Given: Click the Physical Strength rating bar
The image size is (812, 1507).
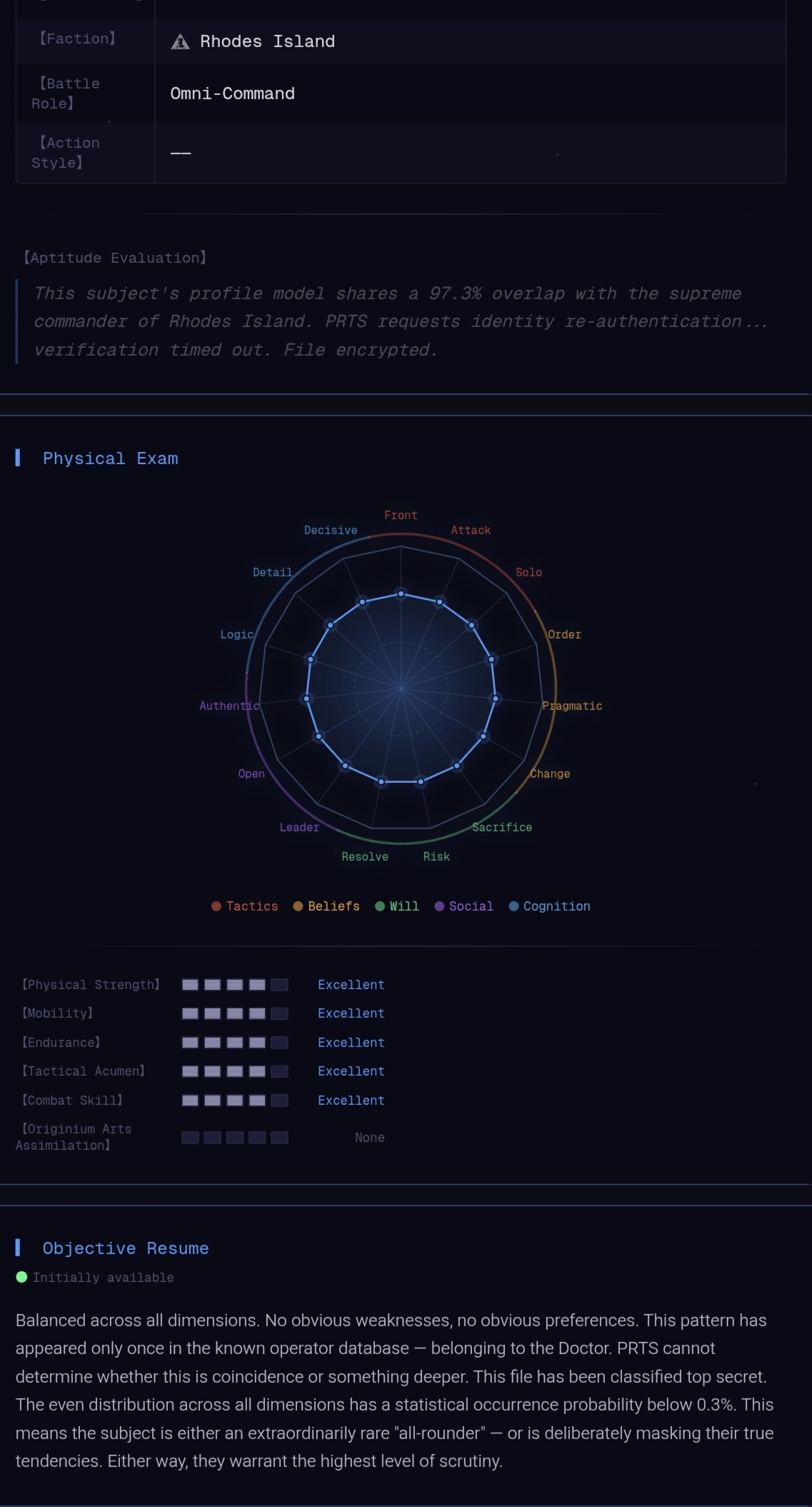Looking at the screenshot, I should [235, 985].
